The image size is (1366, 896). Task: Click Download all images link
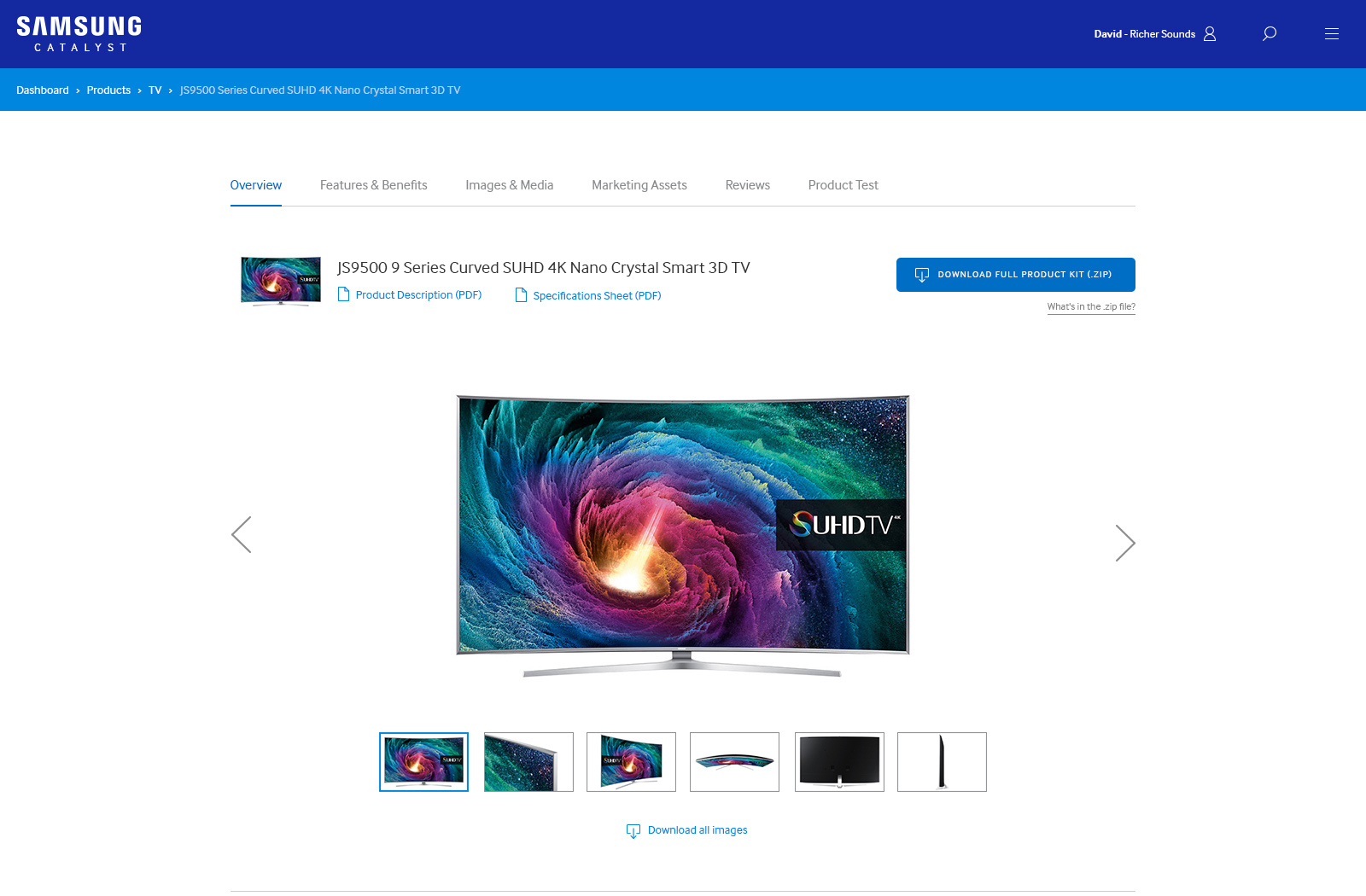click(x=697, y=830)
